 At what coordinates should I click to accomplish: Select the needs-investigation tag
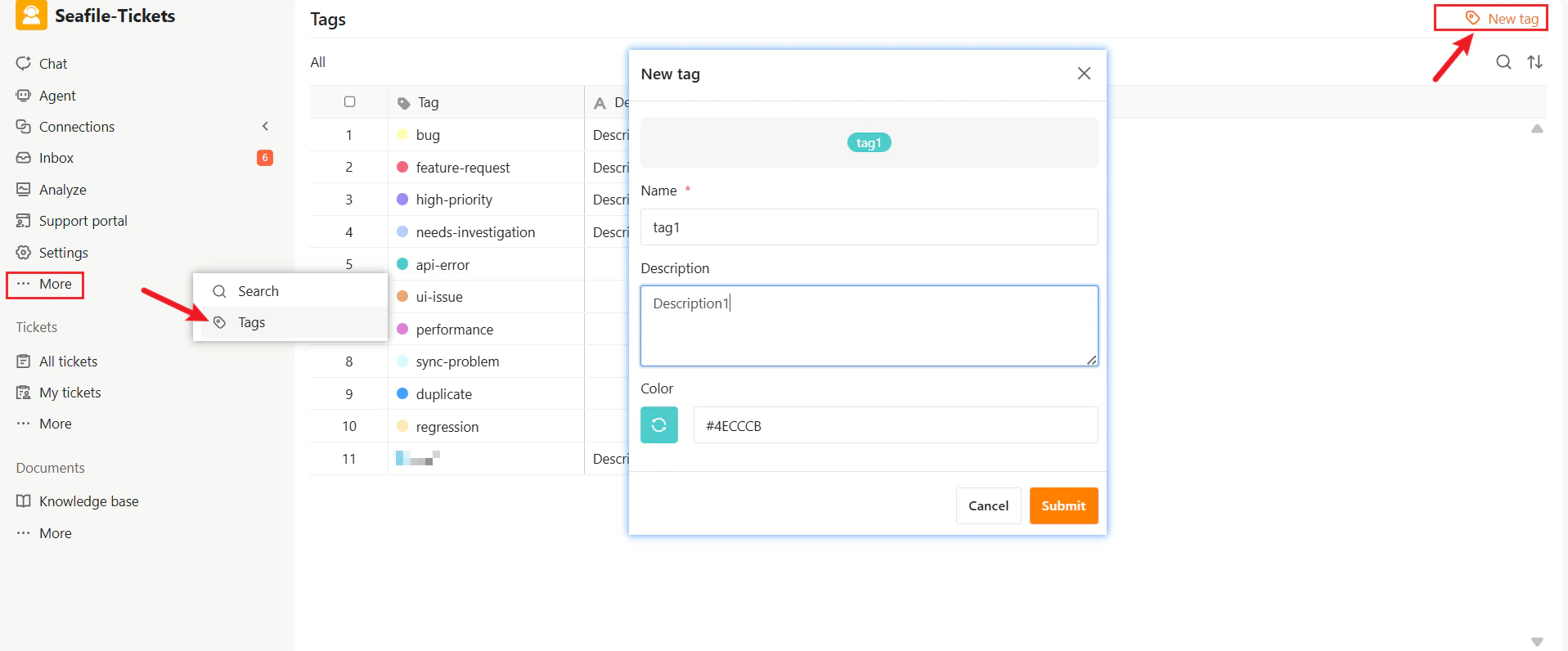[x=475, y=232]
